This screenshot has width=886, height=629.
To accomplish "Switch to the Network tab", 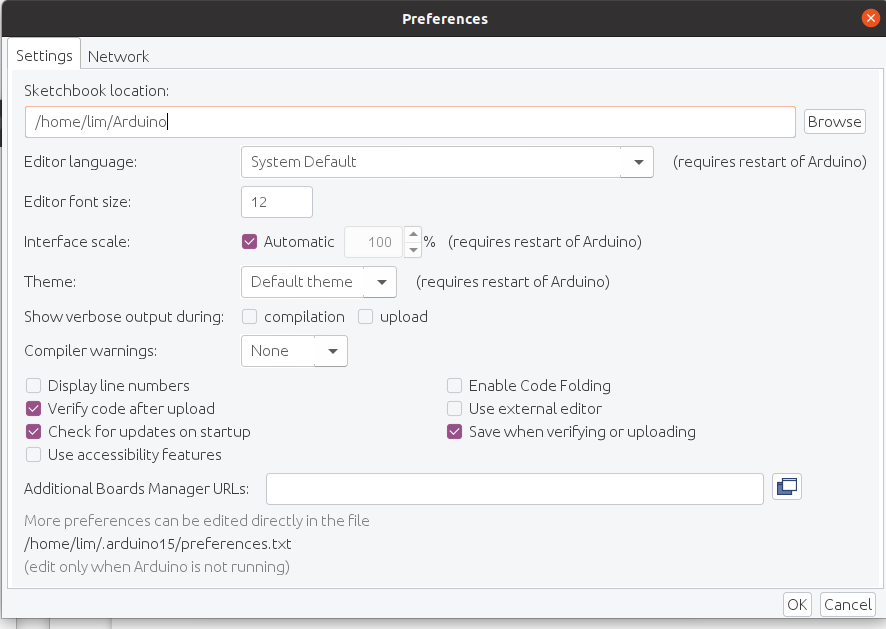I will point(118,56).
